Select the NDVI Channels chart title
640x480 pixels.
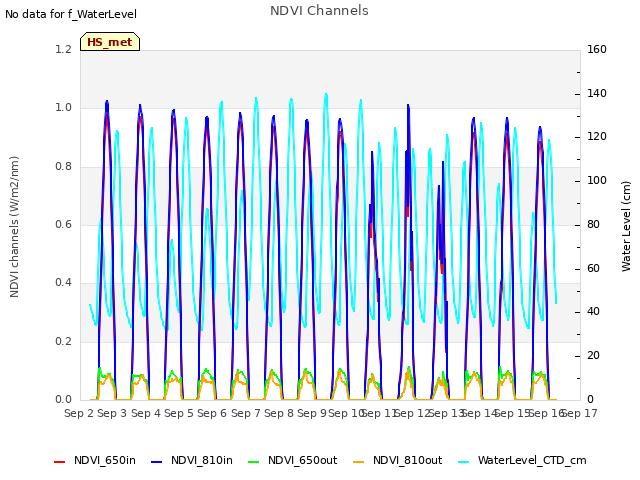click(x=319, y=11)
